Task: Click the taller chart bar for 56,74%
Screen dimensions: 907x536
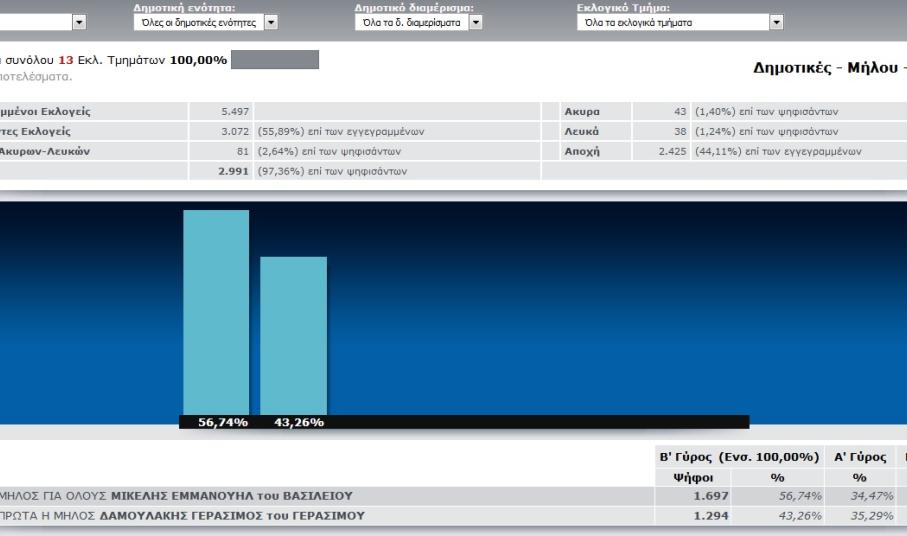Action: [x=216, y=310]
